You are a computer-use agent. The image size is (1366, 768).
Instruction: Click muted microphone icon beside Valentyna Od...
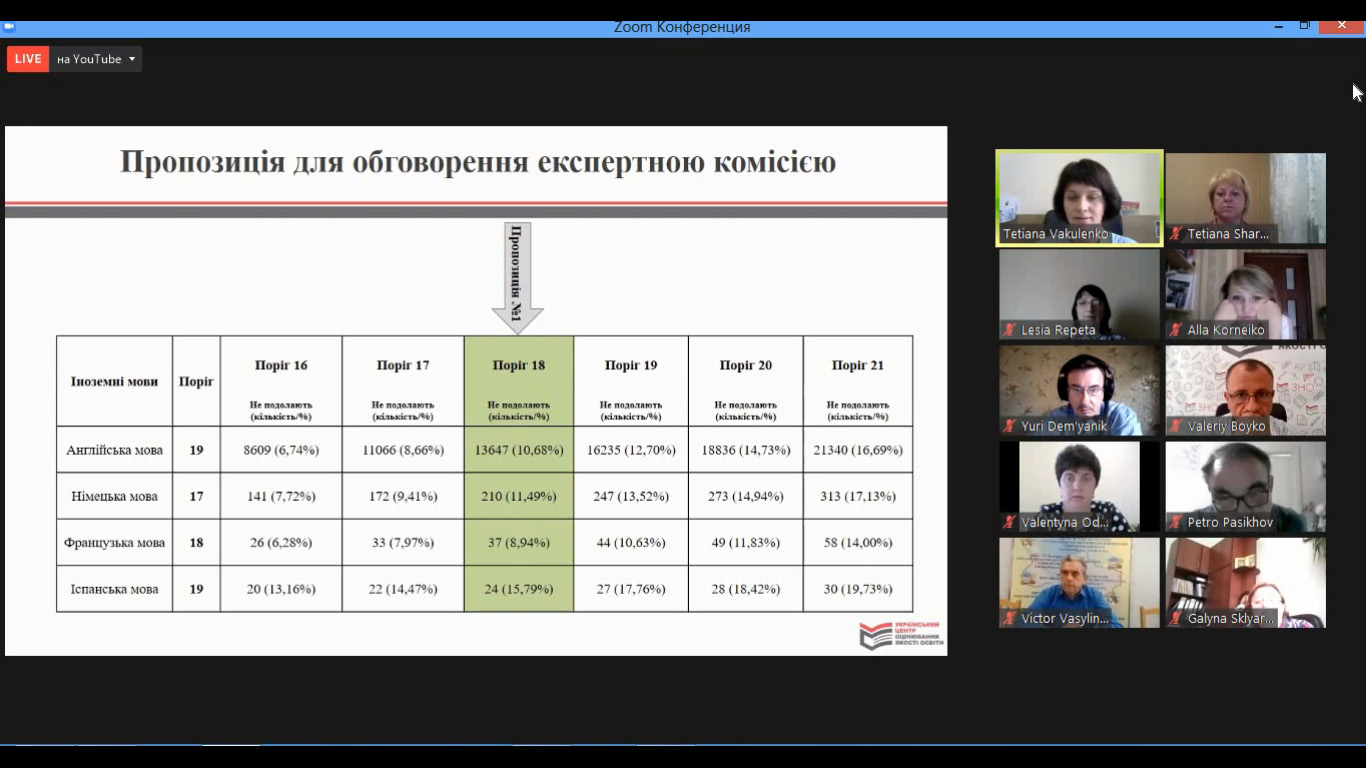pyautogui.click(x=1010, y=522)
